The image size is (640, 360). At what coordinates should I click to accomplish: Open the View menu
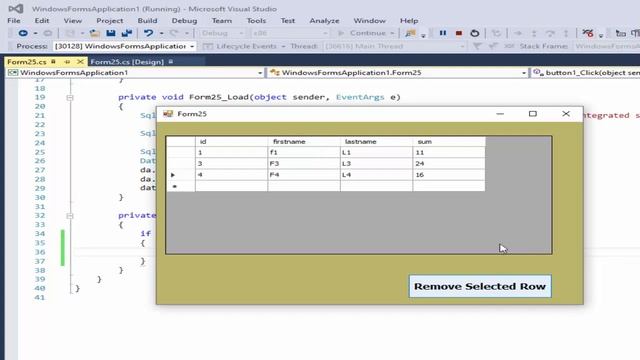73,20
